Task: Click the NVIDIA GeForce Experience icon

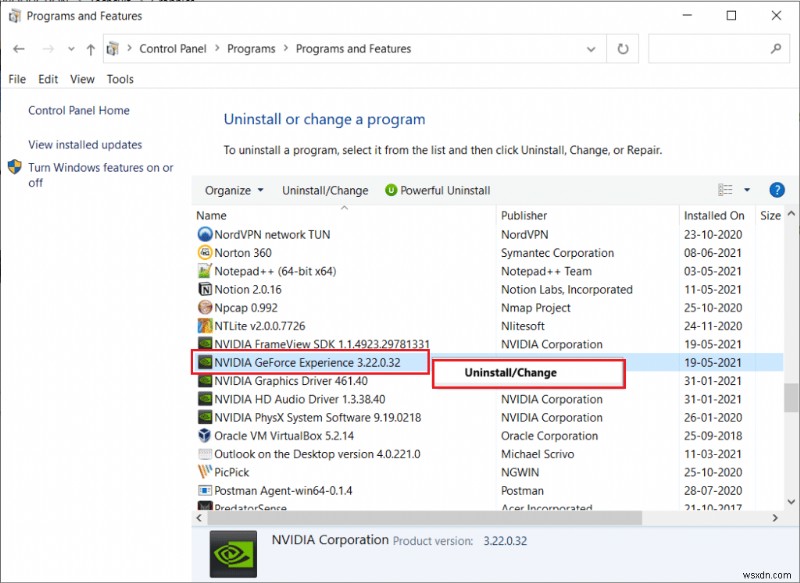Action: (x=205, y=363)
